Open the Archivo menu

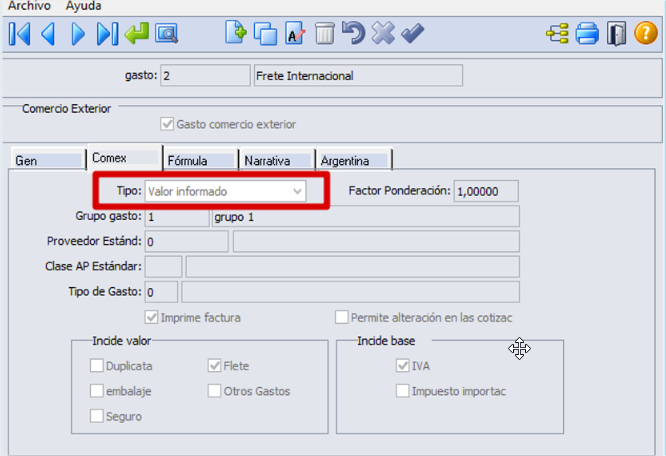click(29, 6)
